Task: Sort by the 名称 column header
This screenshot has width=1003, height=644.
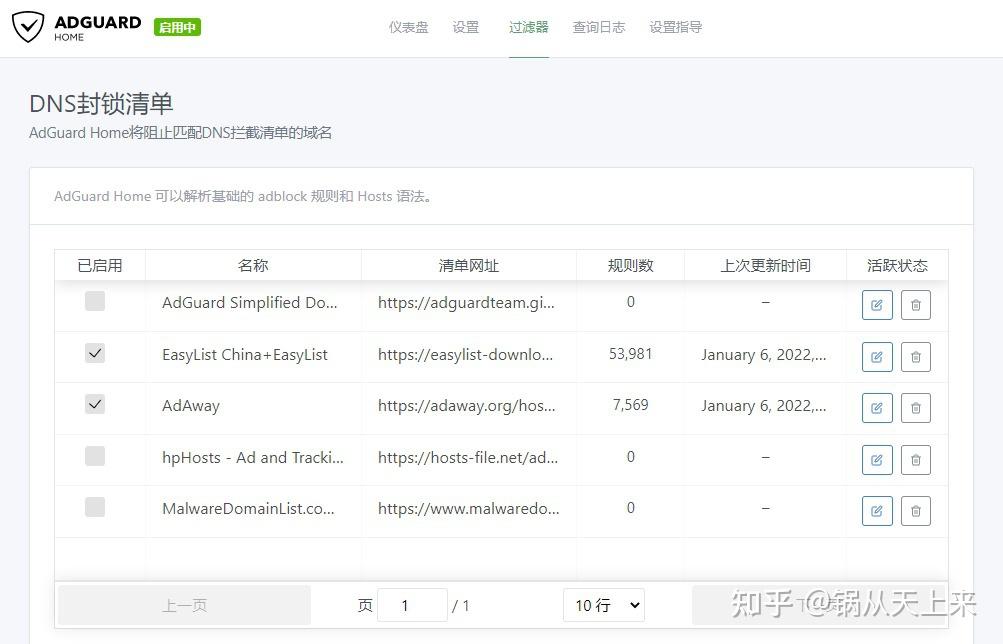Action: point(253,265)
